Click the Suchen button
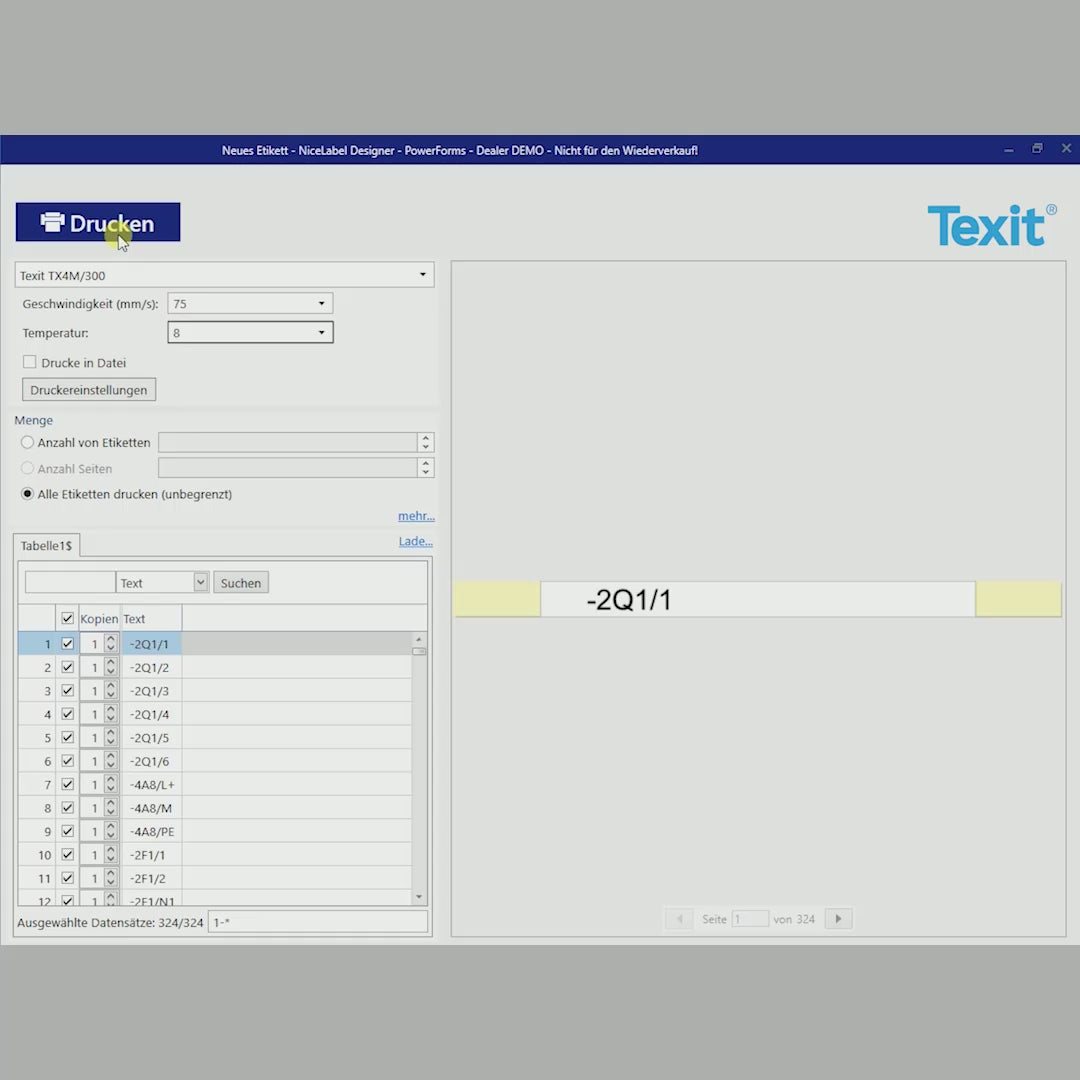Viewport: 1080px width, 1080px height. (241, 583)
